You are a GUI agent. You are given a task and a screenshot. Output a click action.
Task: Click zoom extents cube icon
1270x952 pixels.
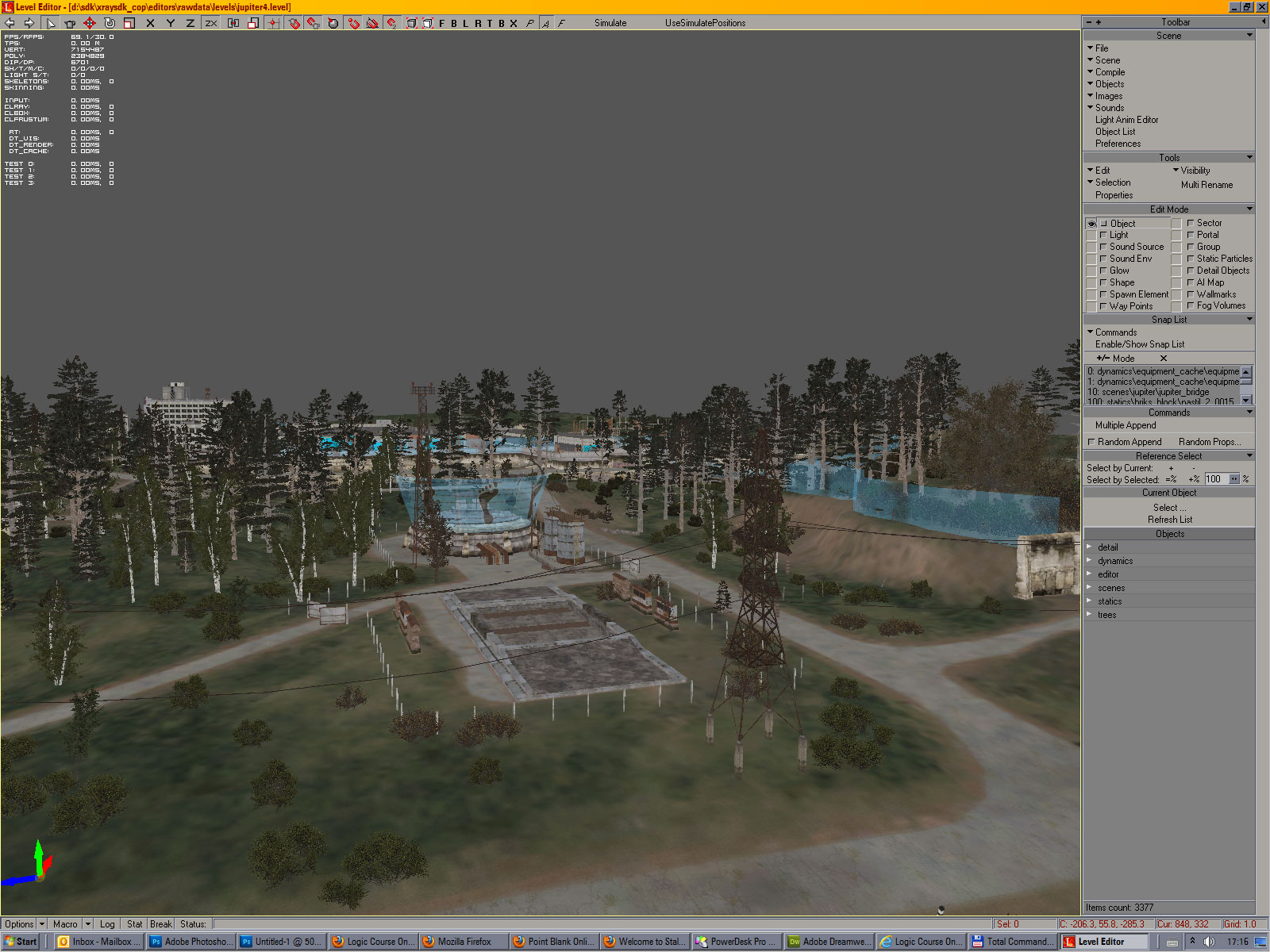[411, 23]
